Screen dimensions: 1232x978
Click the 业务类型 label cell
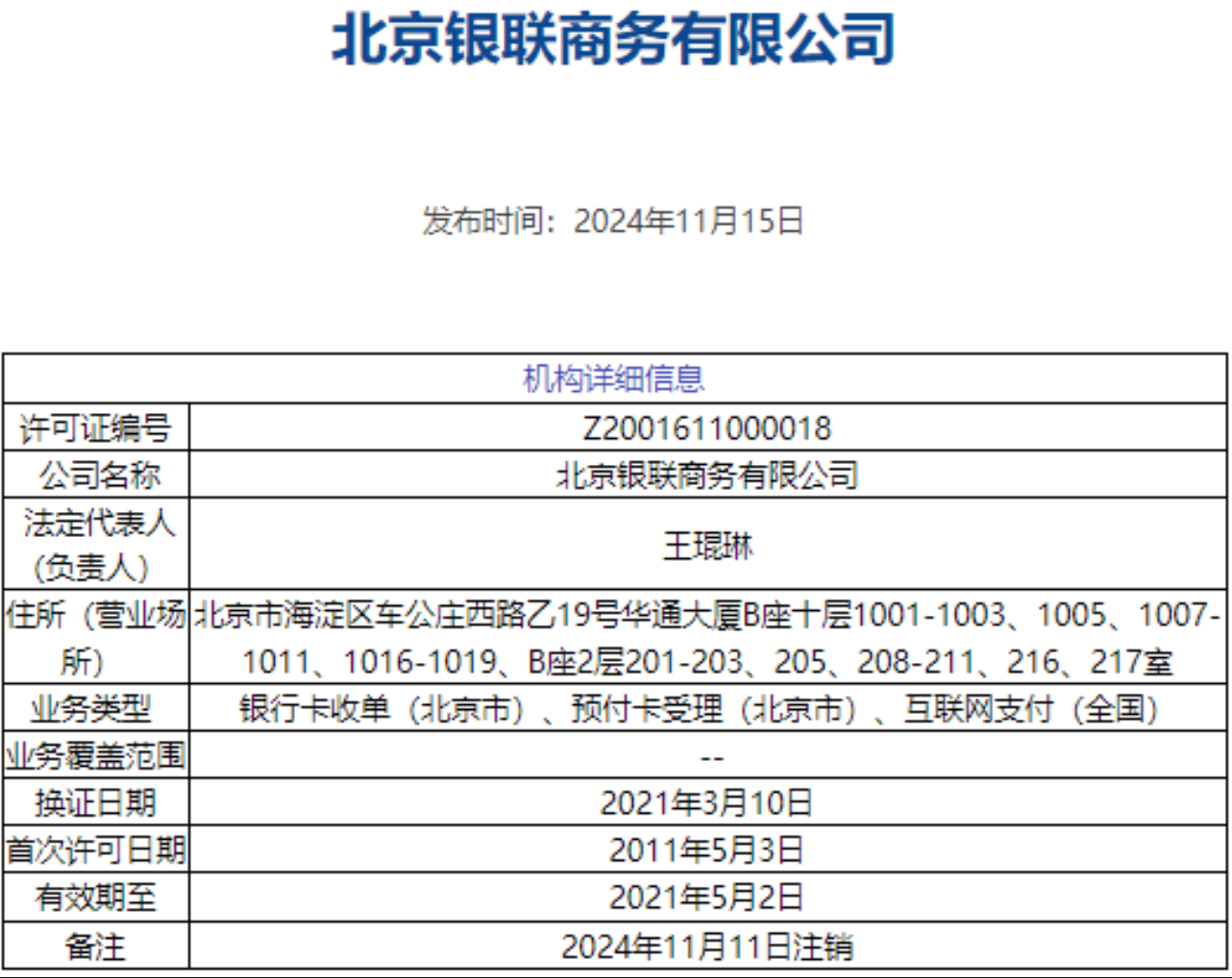pyautogui.click(x=95, y=709)
